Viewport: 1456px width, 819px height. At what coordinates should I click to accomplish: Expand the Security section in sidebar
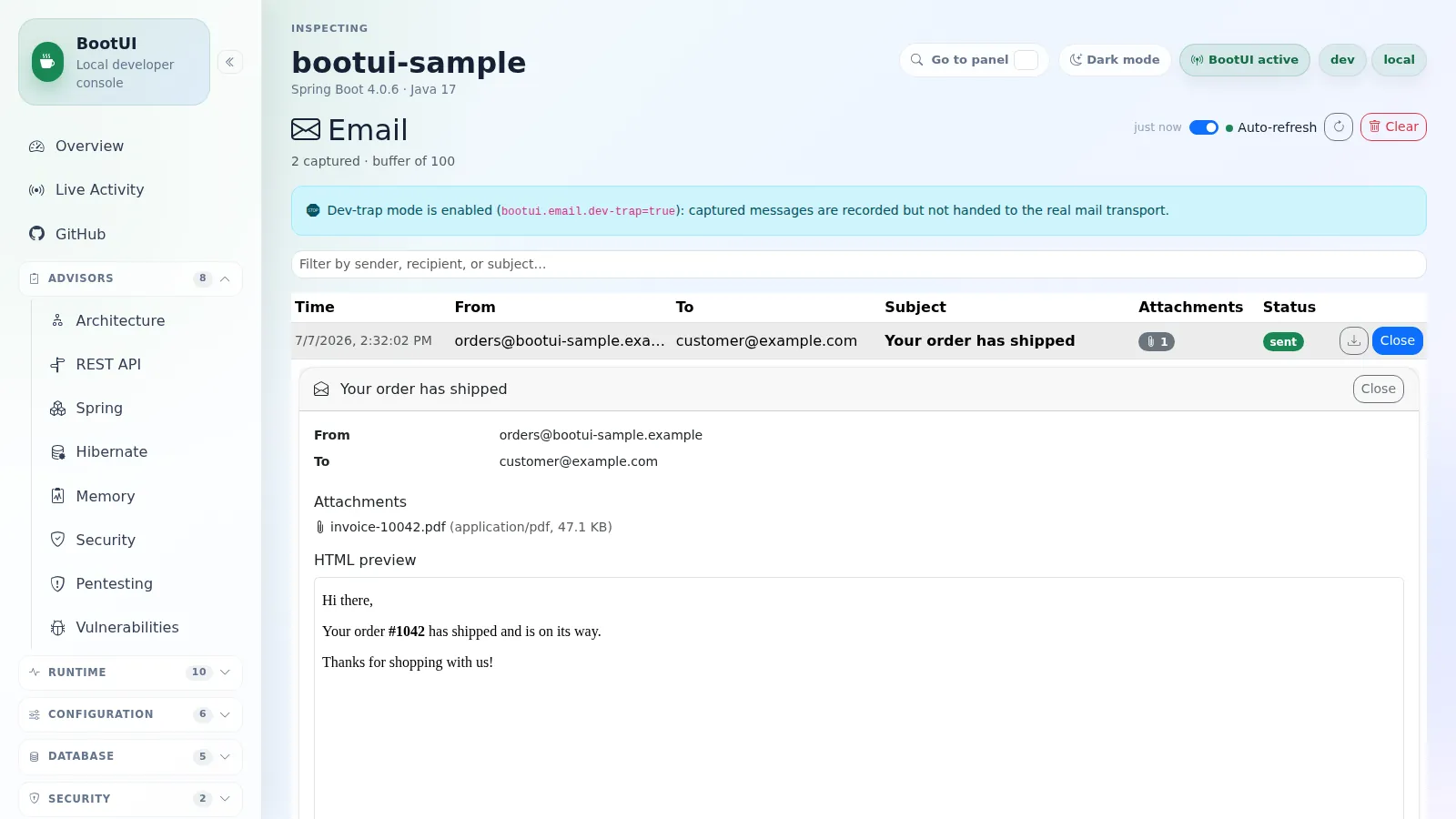click(130, 799)
